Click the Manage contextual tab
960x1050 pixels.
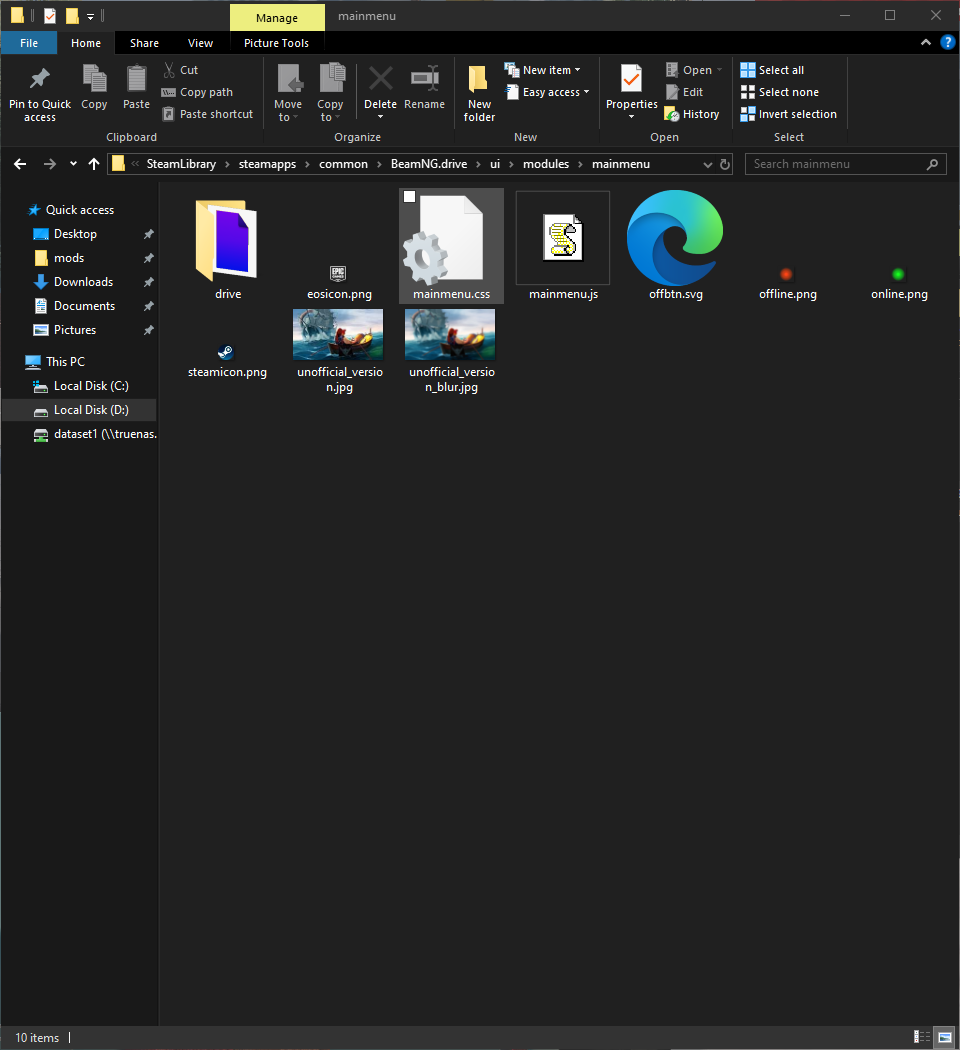276,17
